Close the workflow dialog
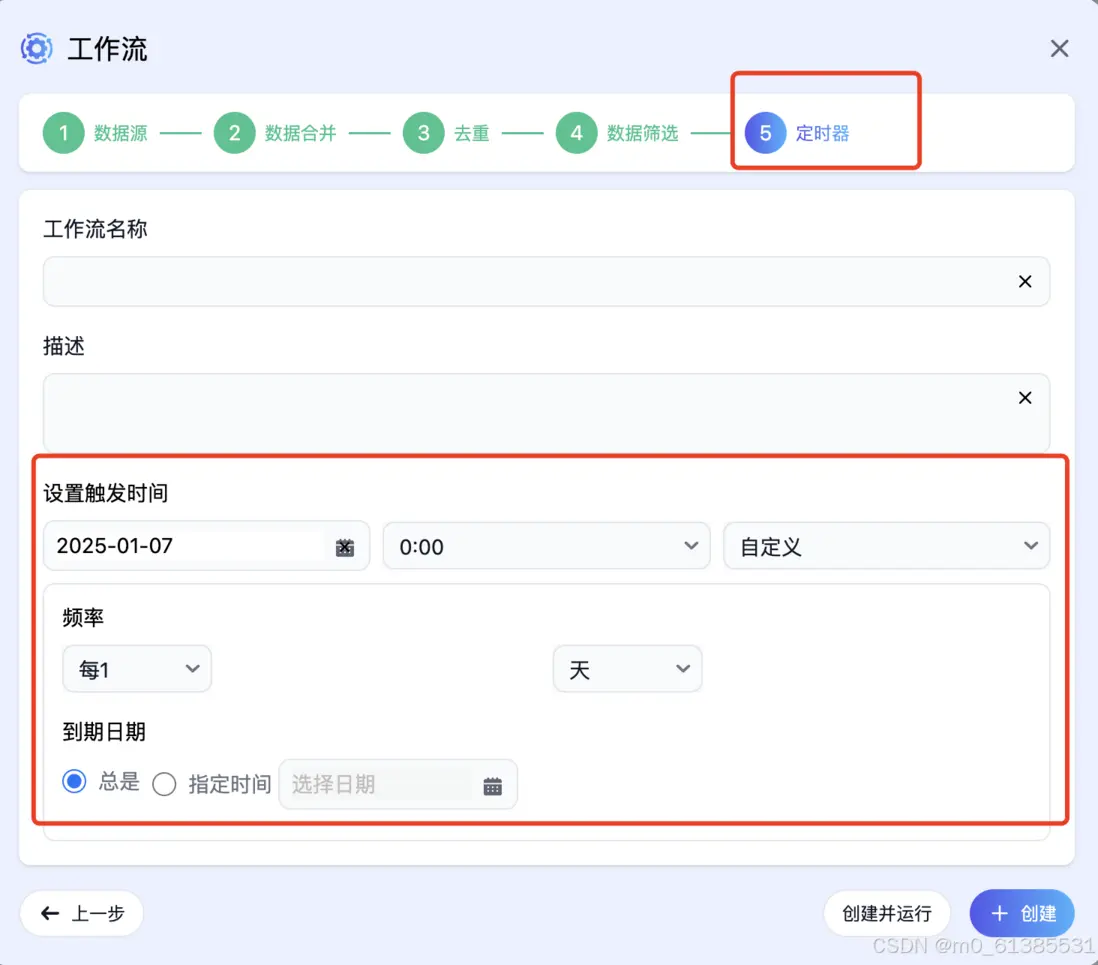The width and height of the screenshot is (1098, 965). pos(1059,48)
